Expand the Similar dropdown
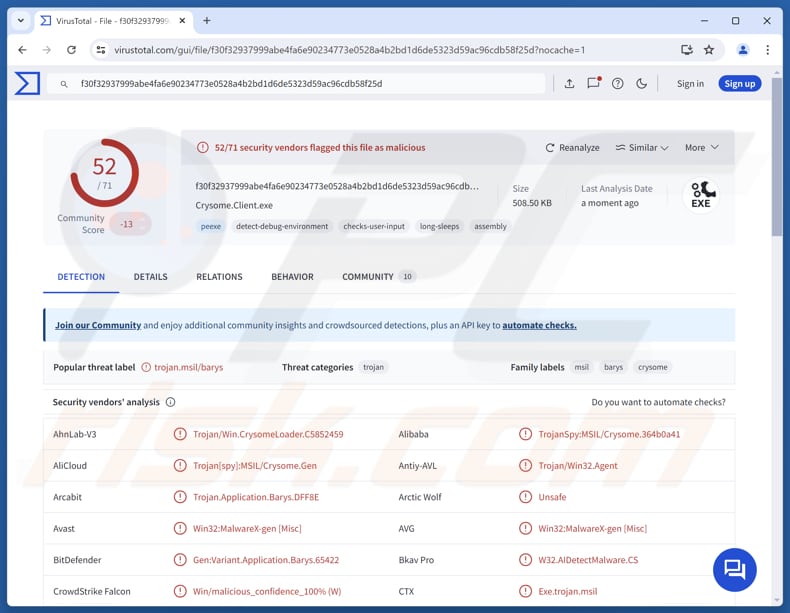790x613 pixels. [x=642, y=148]
